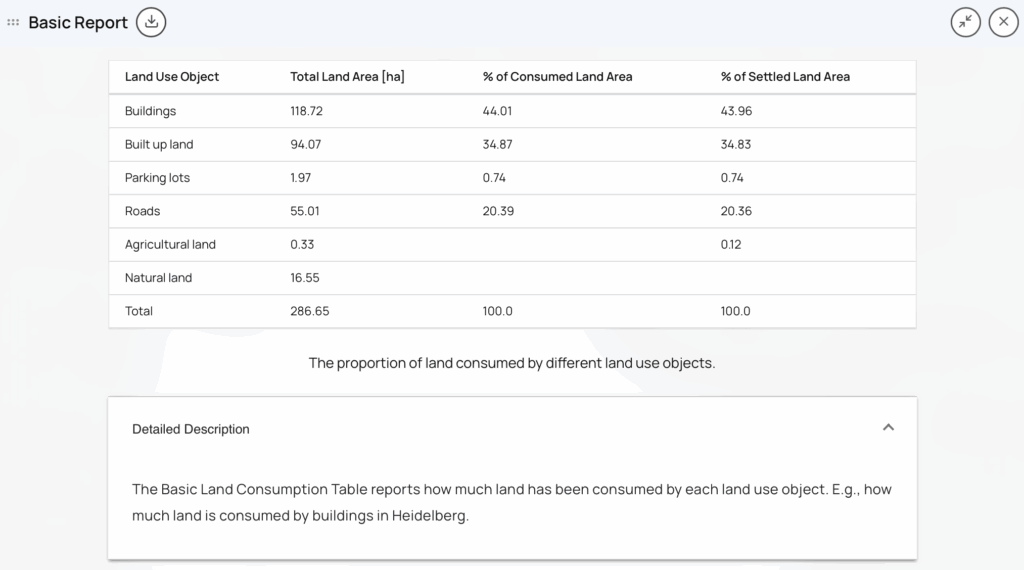The height and width of the screenshot is (570, 1024).
Task: Click the % of Settled Land Area header
Action: coord(785,77)
